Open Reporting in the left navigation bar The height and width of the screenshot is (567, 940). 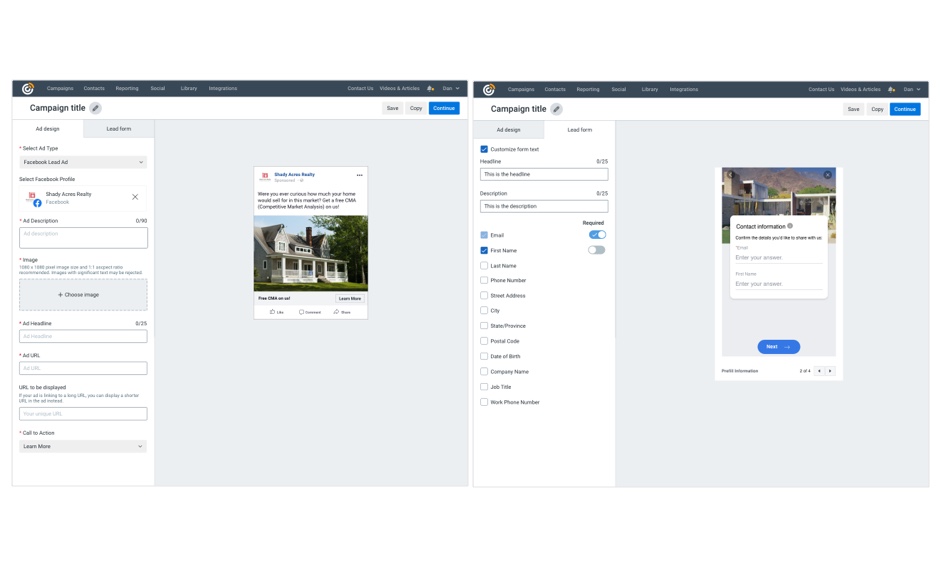(x=126, y=88)
